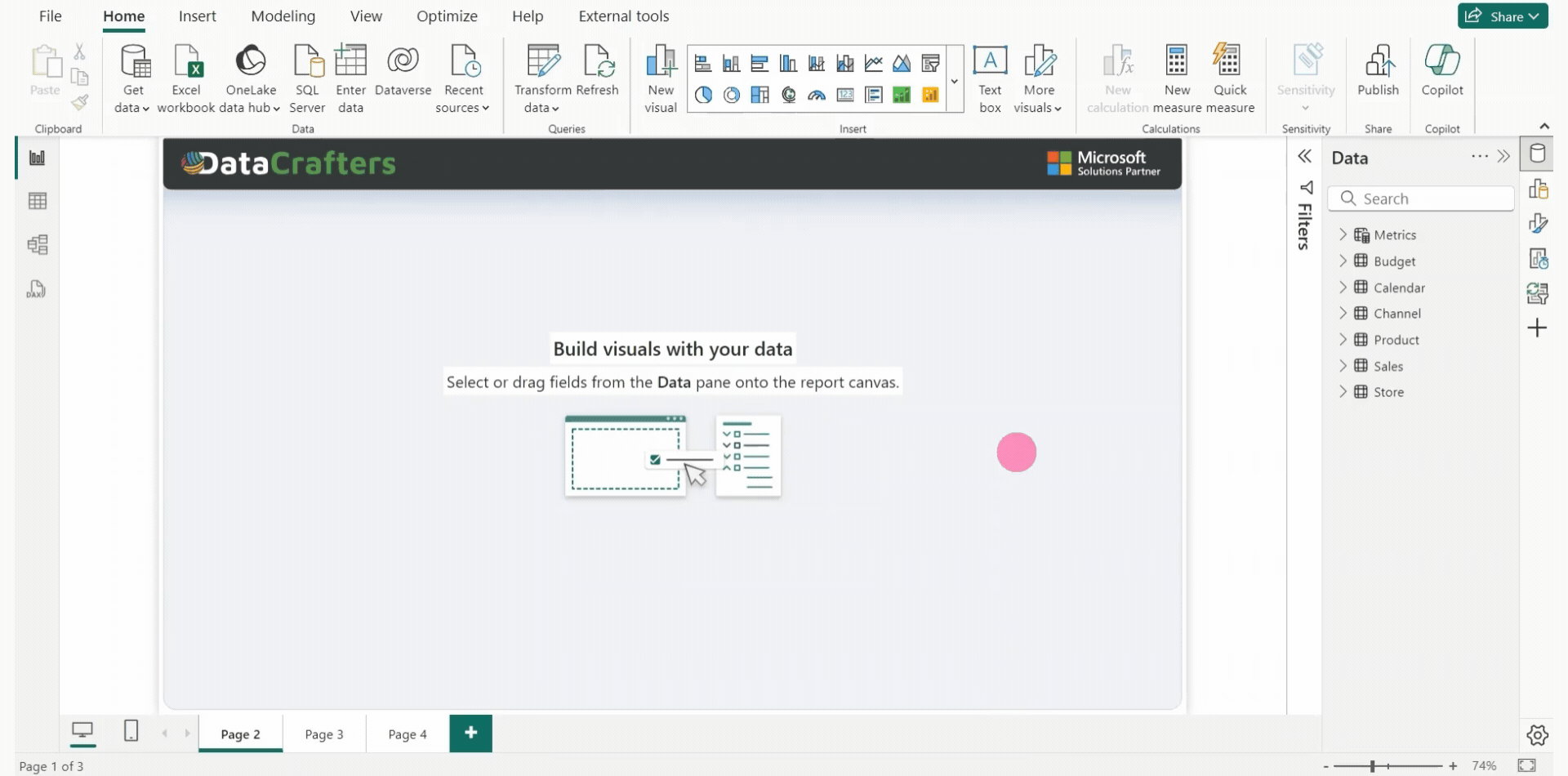Create a New measure

pos(1177,79)
